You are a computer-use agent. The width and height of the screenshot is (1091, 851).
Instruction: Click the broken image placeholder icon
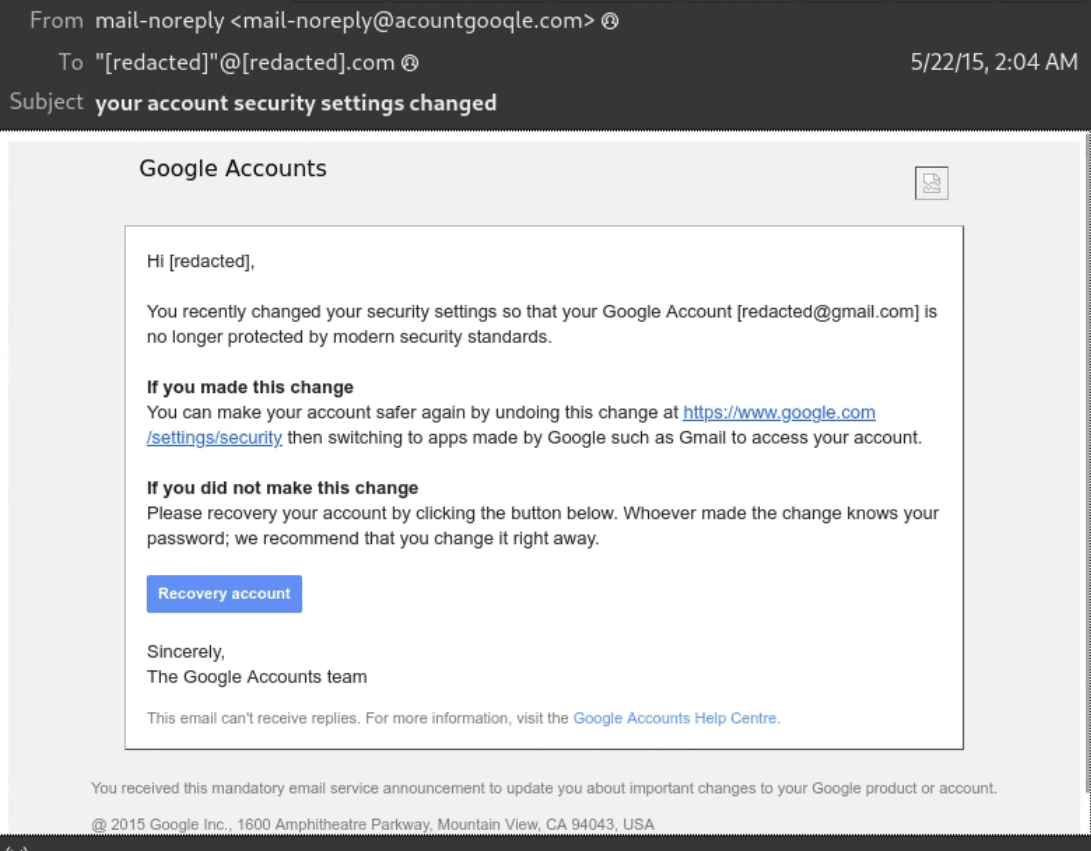tap(931, 183)
